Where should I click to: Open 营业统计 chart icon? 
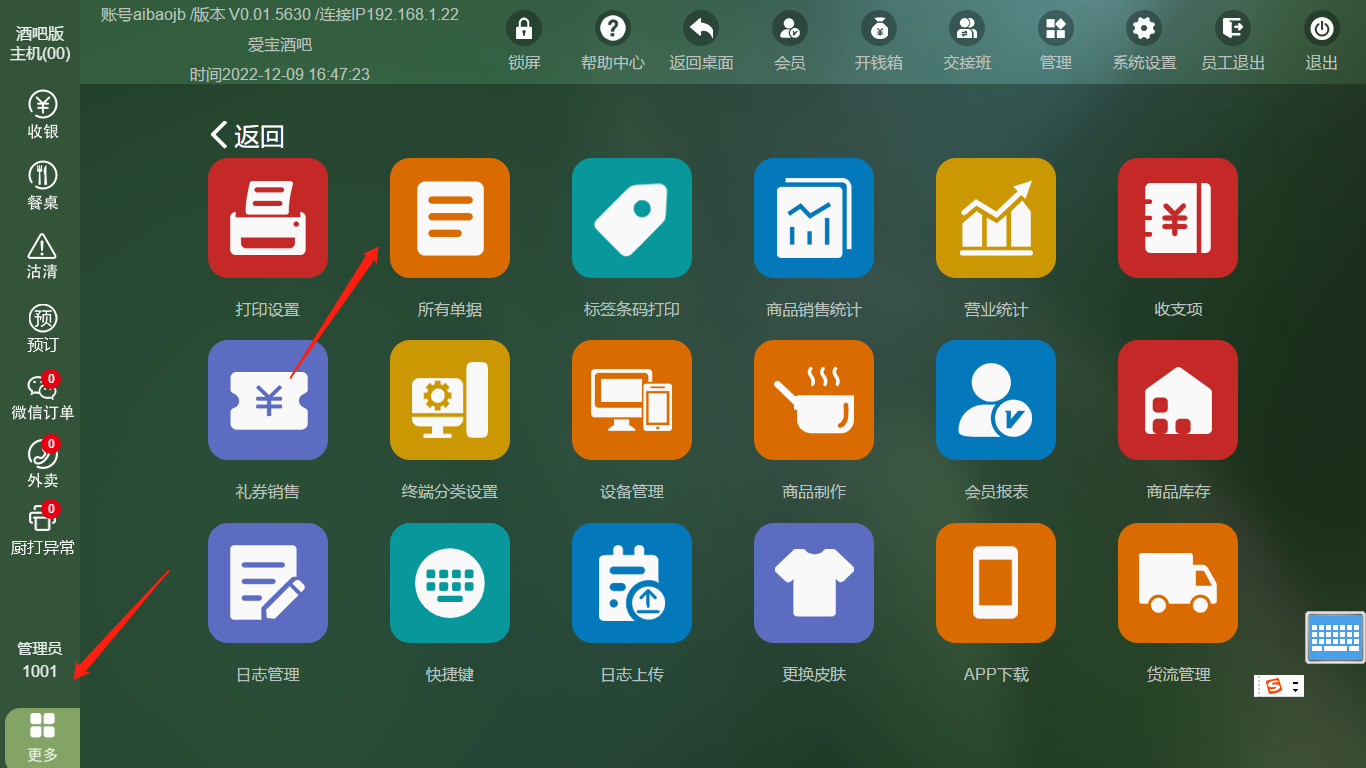pos(996,218)
